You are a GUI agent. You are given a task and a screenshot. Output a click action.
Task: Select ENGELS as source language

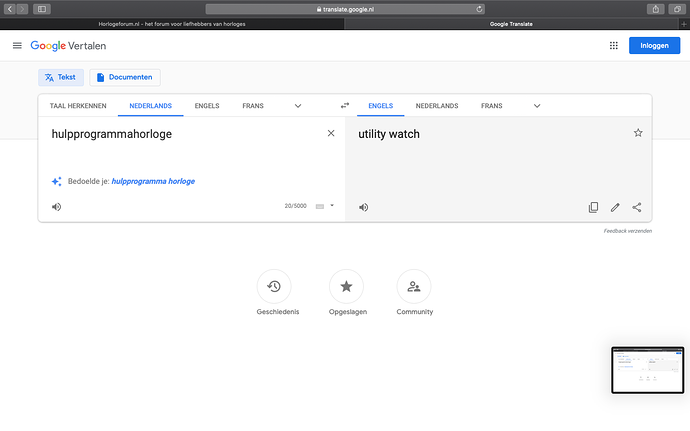tap(207, 106)
